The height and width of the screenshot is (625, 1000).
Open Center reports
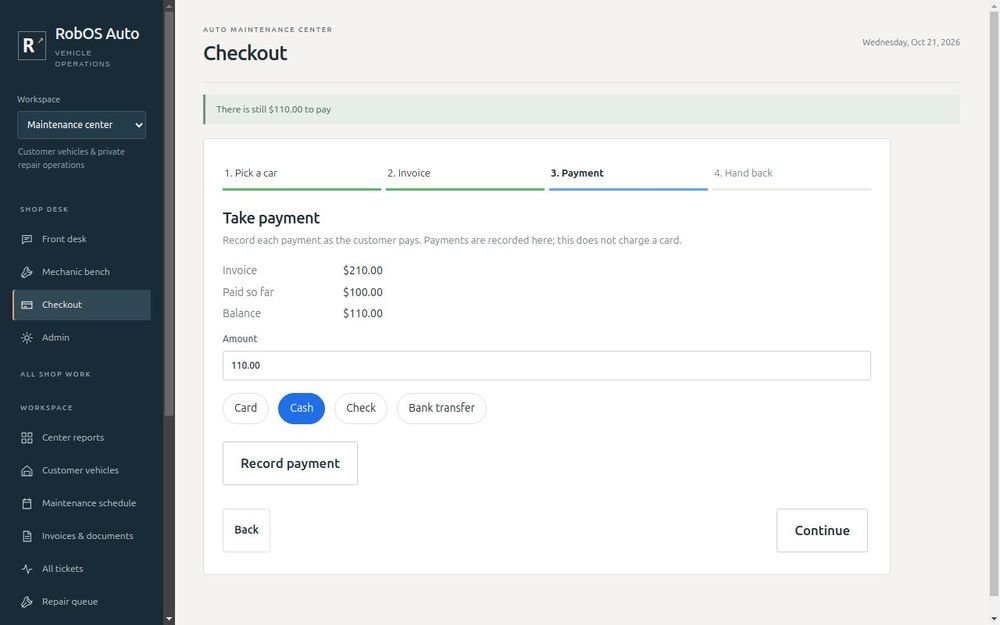point(82,438)
